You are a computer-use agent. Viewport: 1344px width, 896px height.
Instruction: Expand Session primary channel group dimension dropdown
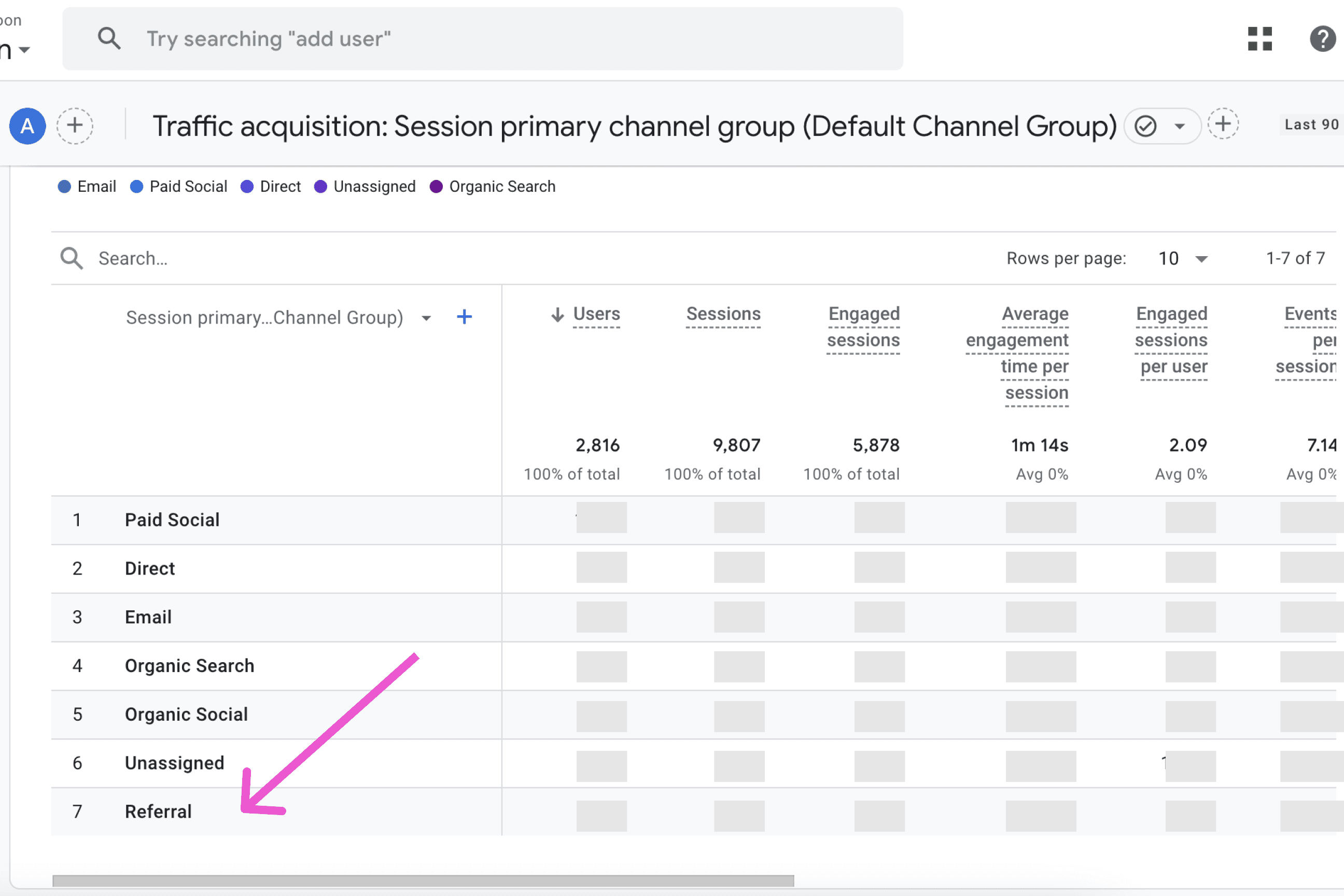pyautogui.click(x=426, y=318)
